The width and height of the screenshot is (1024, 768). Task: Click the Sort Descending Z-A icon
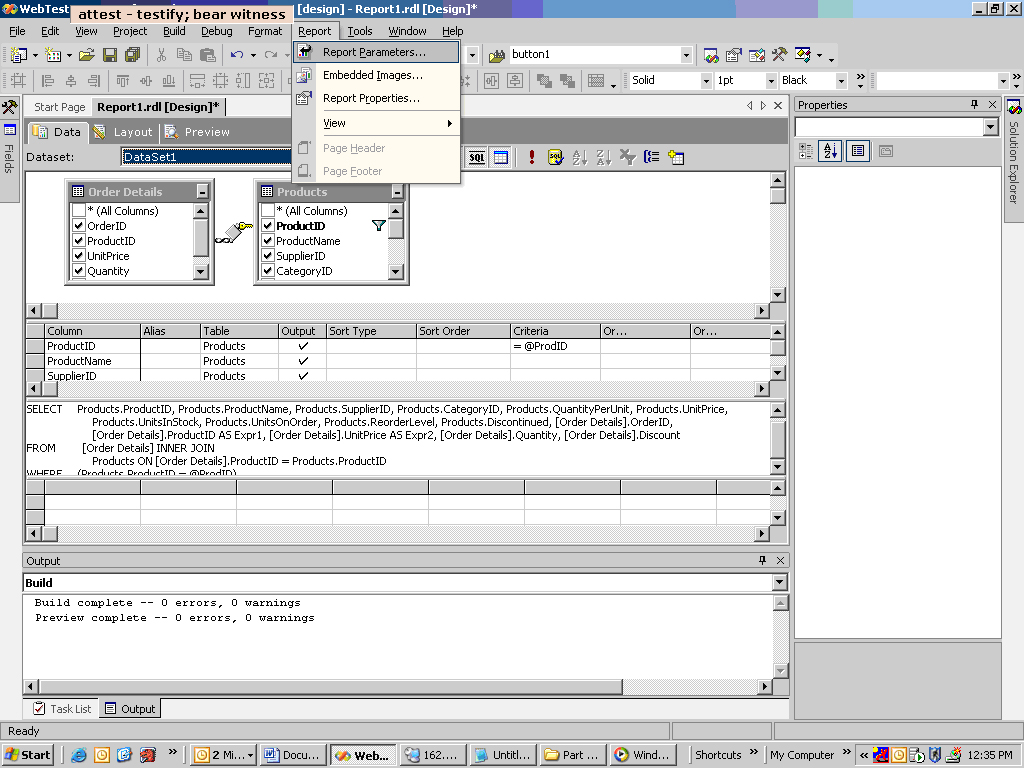(603, 157)
